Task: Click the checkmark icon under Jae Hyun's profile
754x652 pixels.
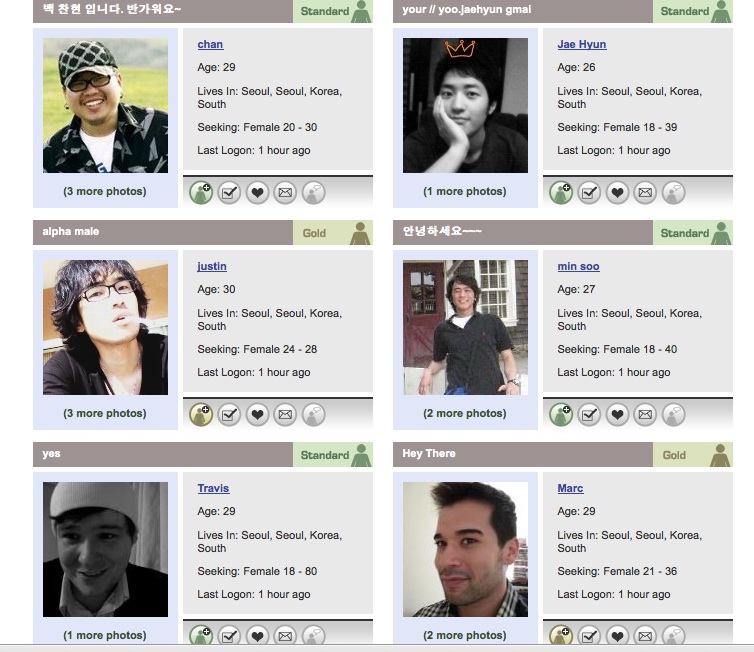Action: click(x=589, y=193)
